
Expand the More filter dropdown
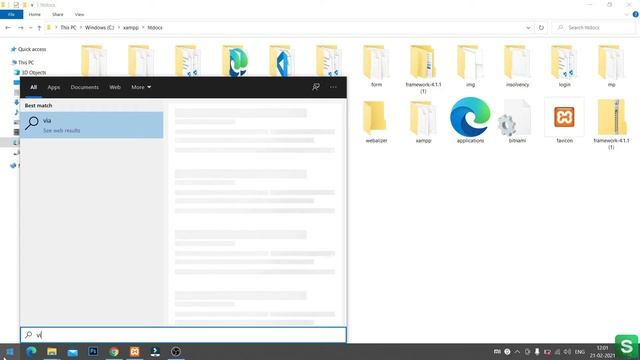point(141,87)
